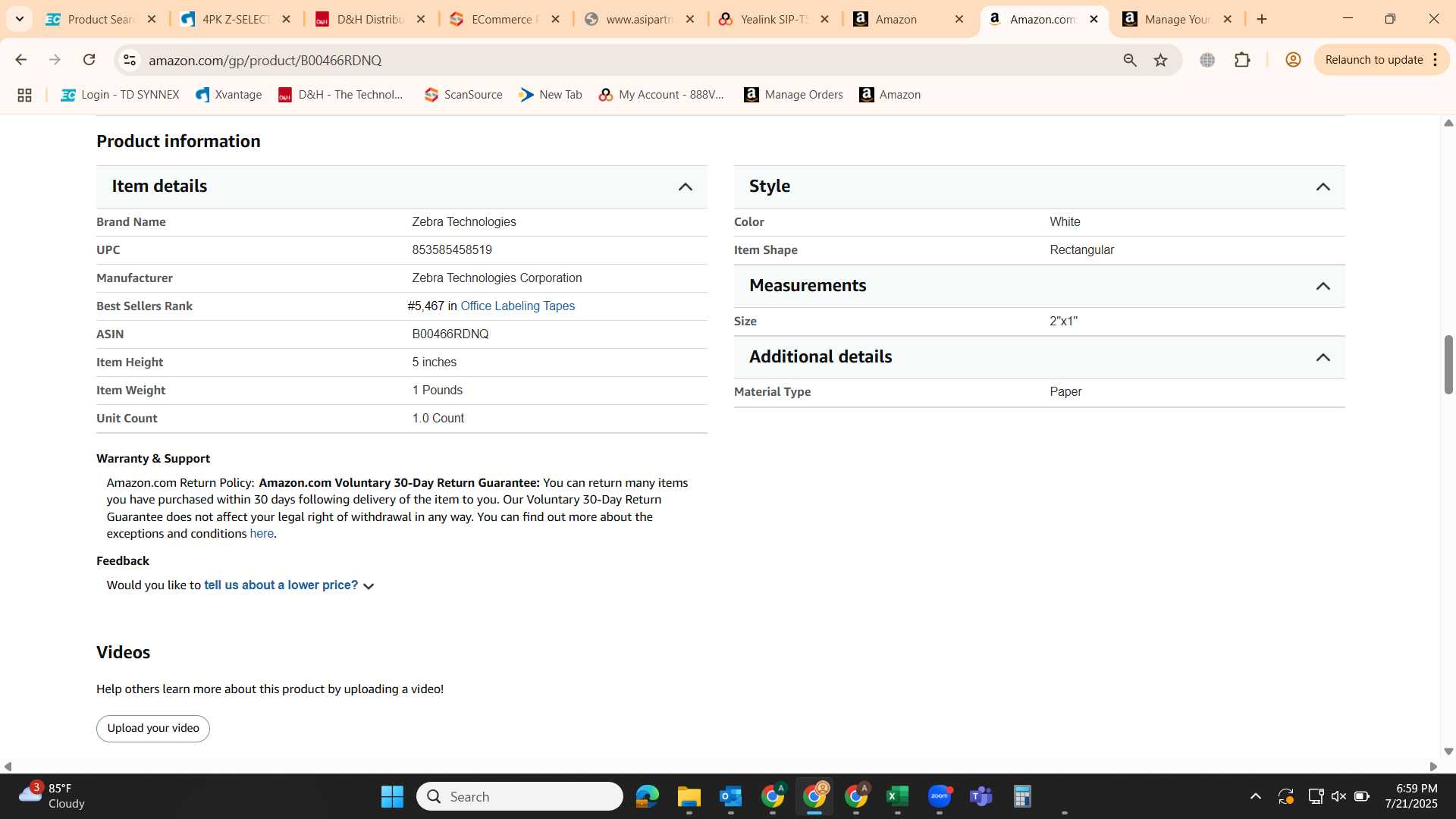Open Excel from taskbar
The width and height of the screenshot is (1456, 819).
pyautogui.click(x=897, y=796)
